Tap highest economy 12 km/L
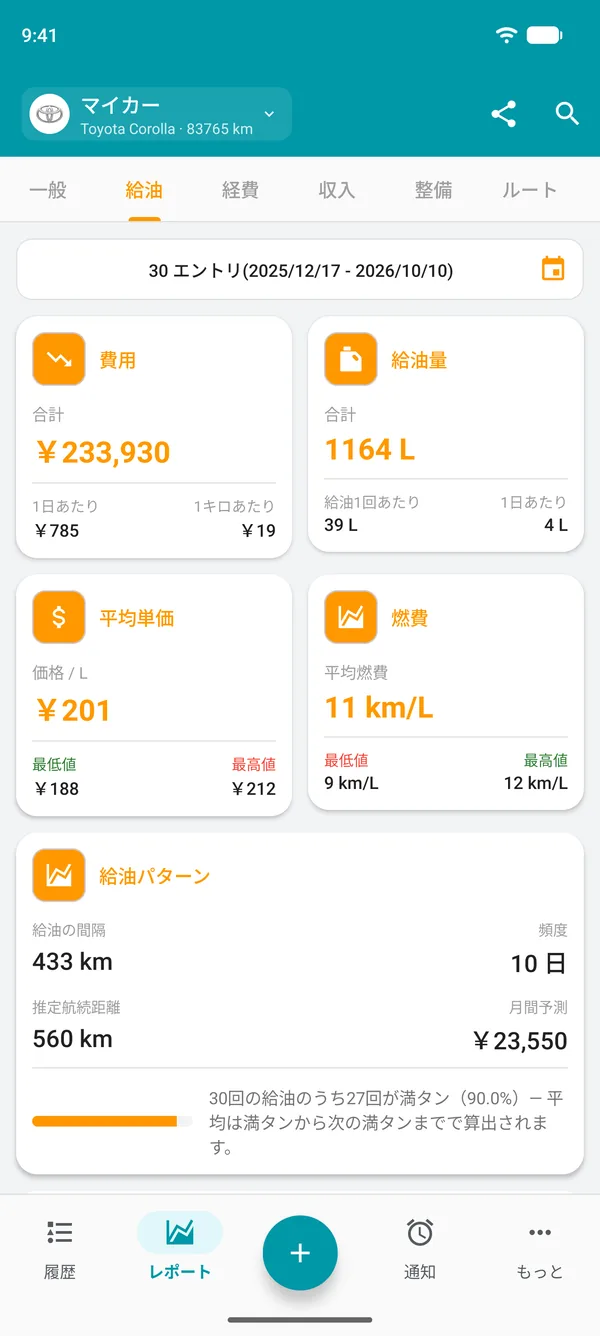Screen dimensions: 600x1336 pyautogui.click(x=536, y=783)
